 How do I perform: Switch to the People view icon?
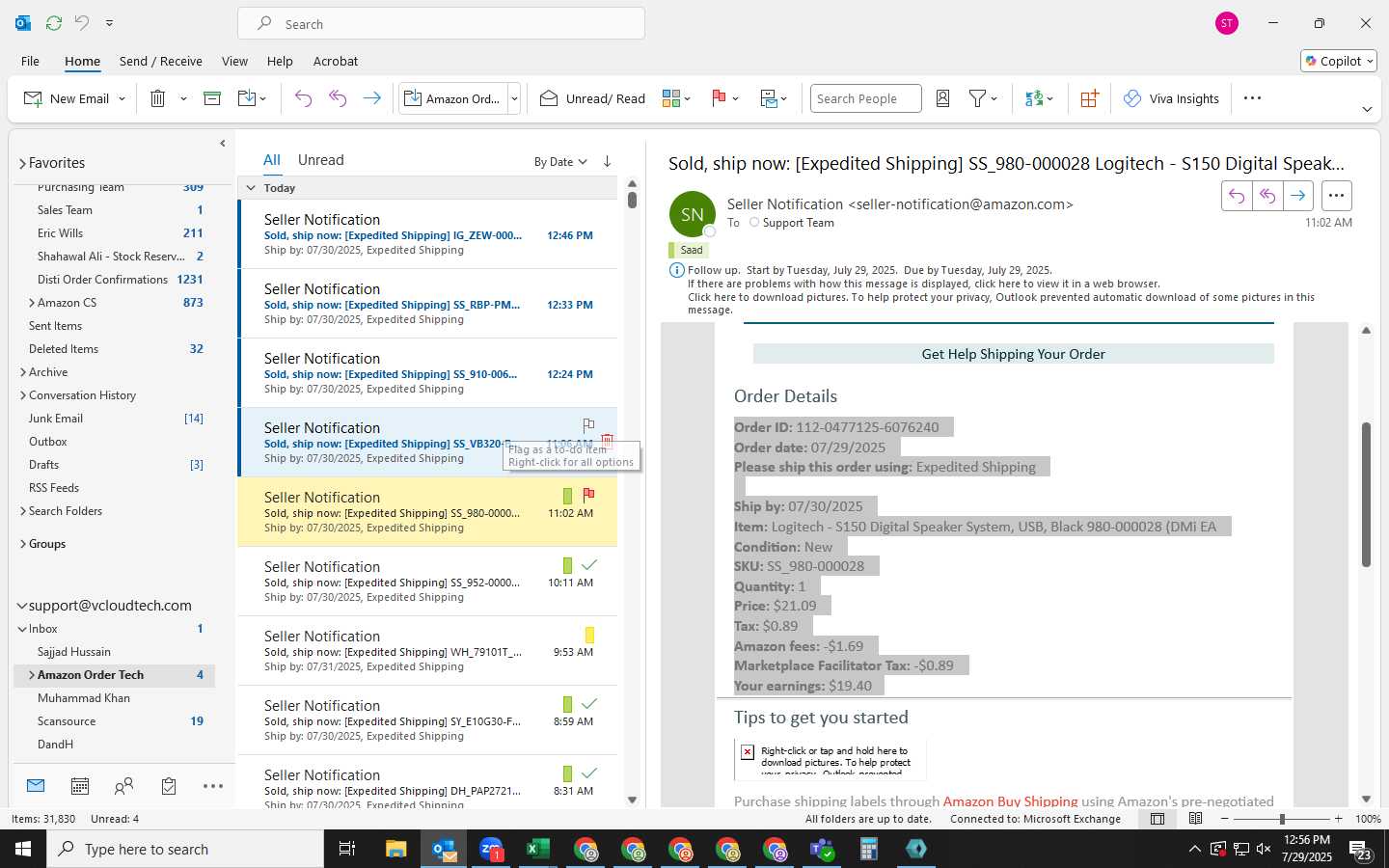[123, 786]
